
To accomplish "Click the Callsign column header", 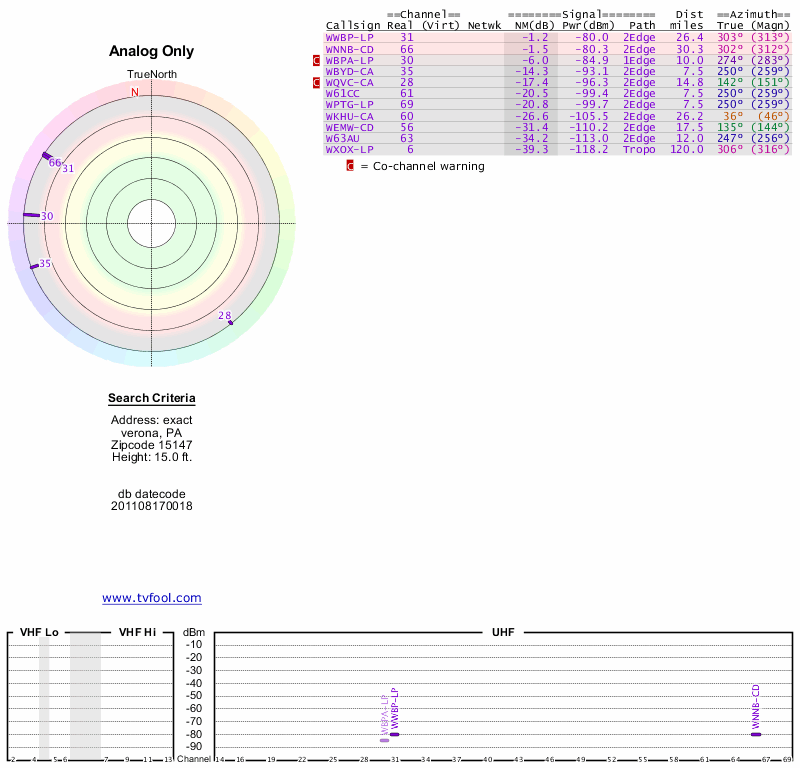I will 353,25.
